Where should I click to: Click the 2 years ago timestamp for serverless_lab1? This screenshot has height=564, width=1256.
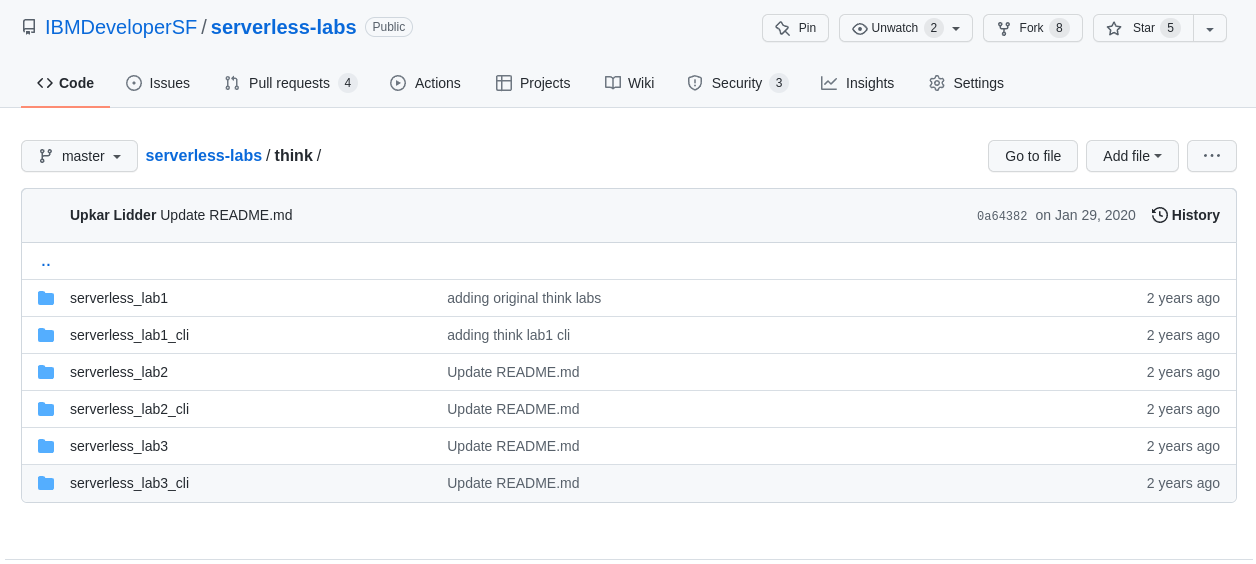(x=1183, y=298)
